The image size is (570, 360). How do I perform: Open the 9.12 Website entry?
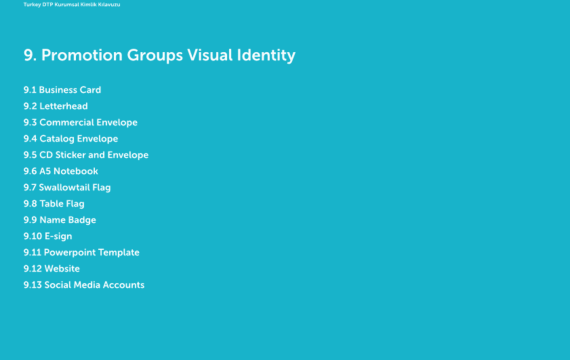(x=52, y=269)
